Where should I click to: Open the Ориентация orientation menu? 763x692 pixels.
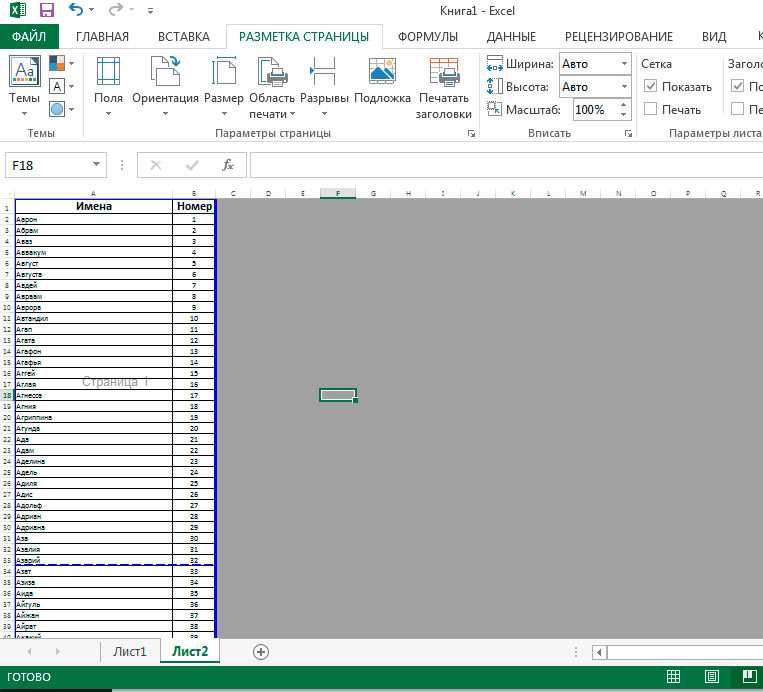(165, 86)
